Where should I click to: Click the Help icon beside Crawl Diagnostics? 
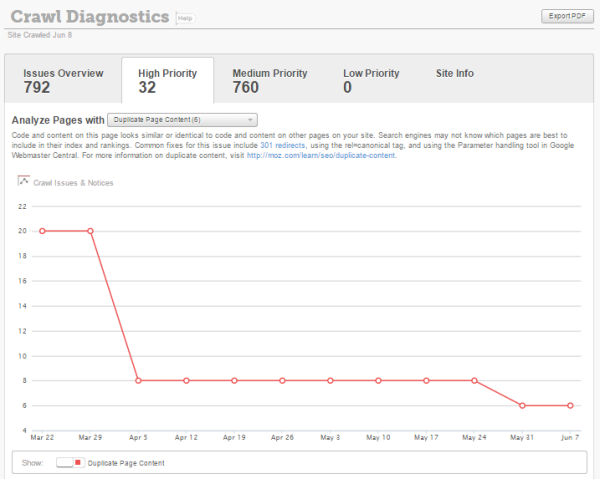186,18
